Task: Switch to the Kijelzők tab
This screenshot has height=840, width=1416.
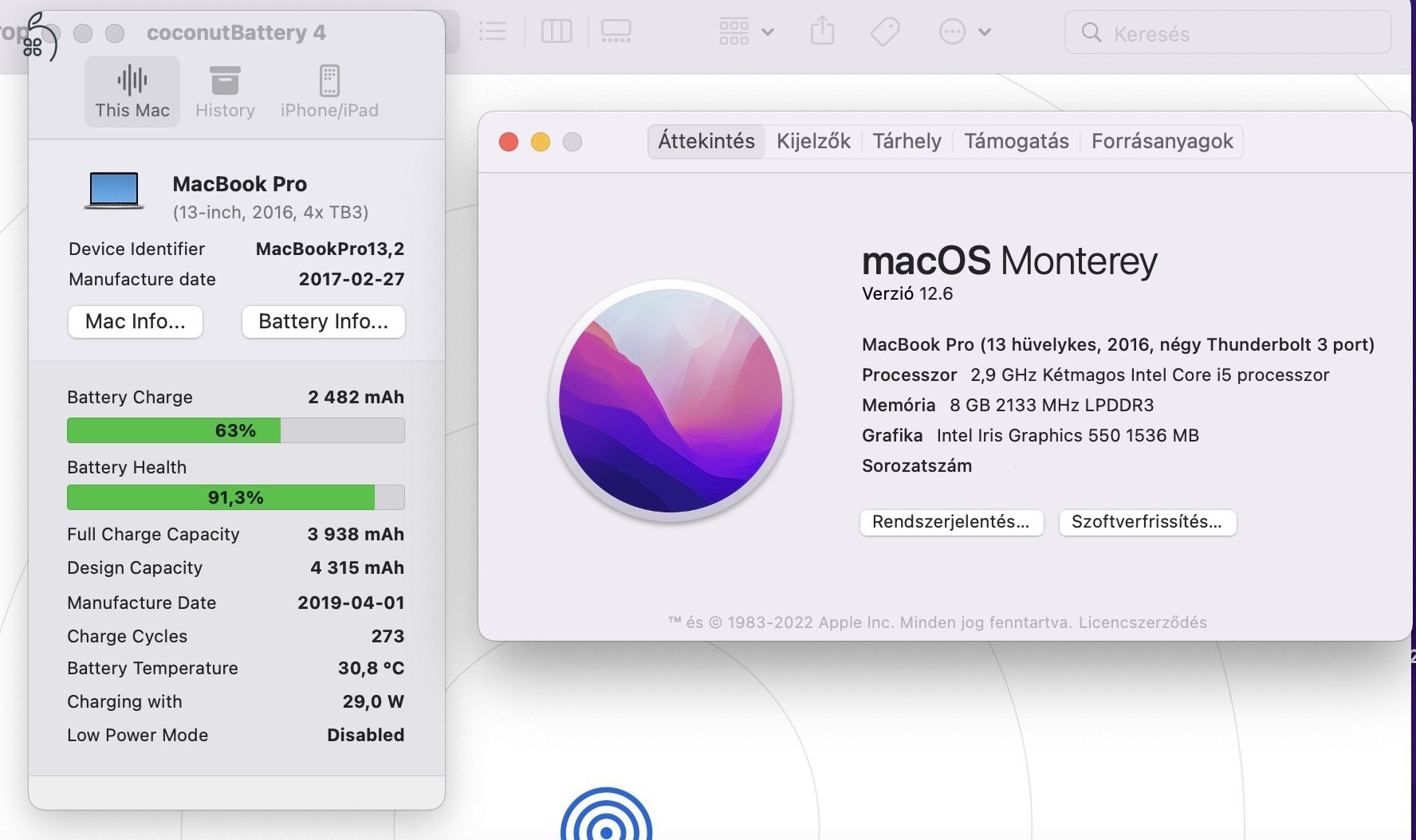Action: coord(813,141)
